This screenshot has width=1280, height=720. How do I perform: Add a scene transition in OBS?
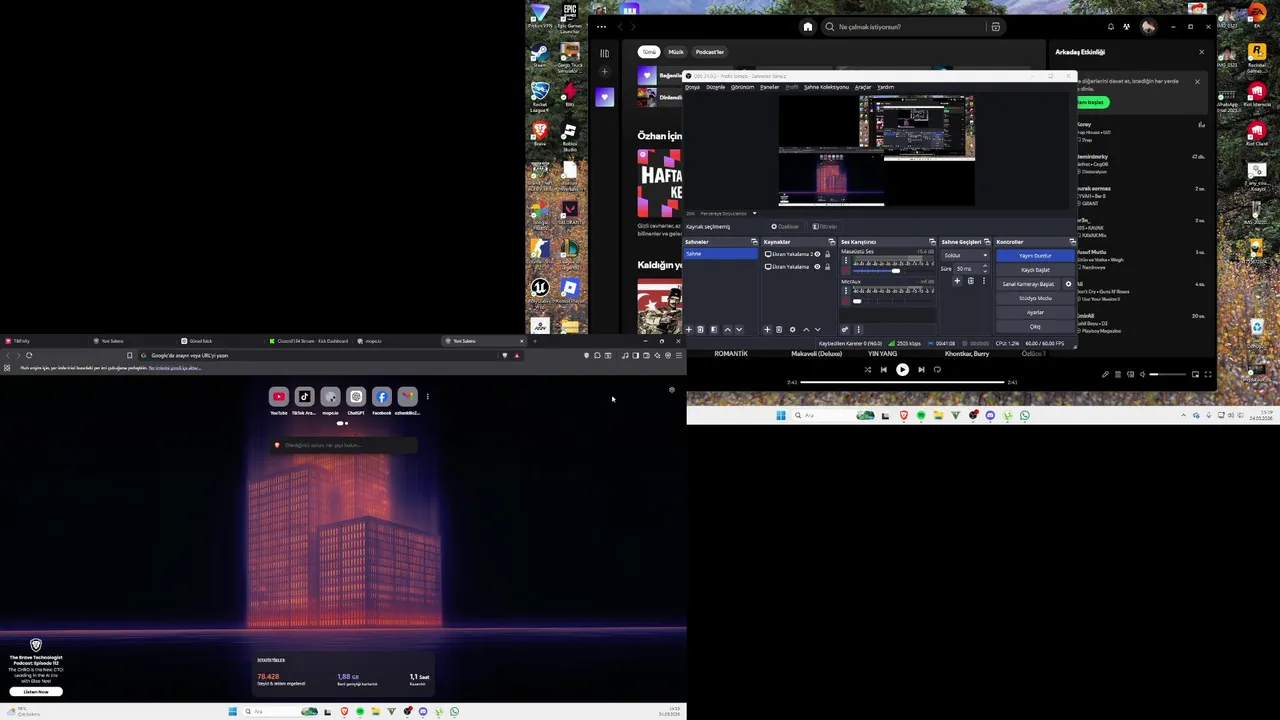pos(957,281)
